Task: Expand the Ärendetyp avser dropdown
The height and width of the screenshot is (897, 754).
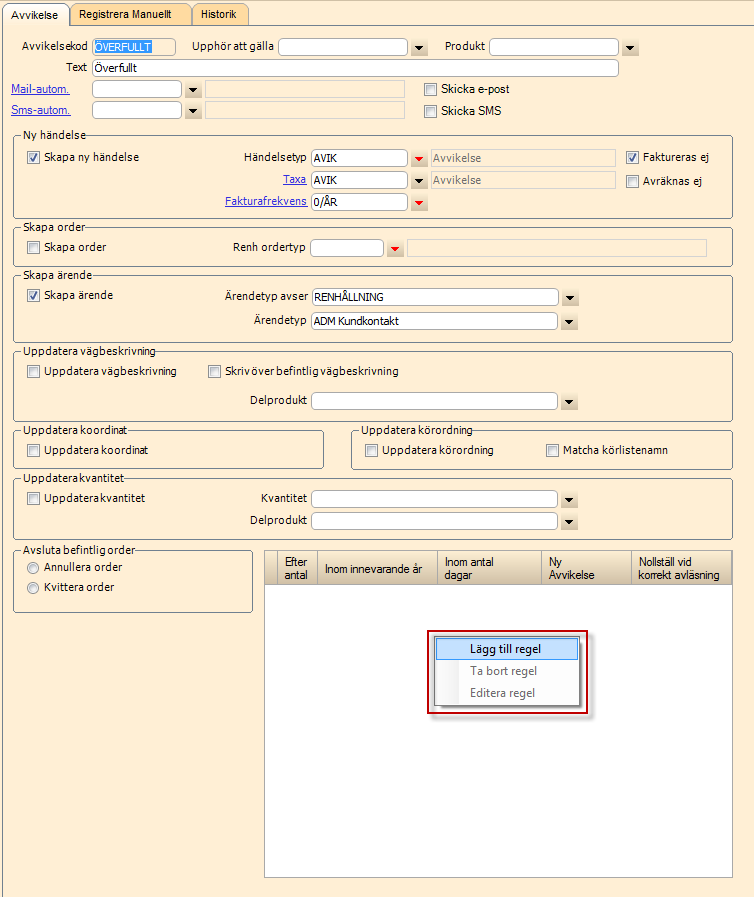Action: [569, 297]
